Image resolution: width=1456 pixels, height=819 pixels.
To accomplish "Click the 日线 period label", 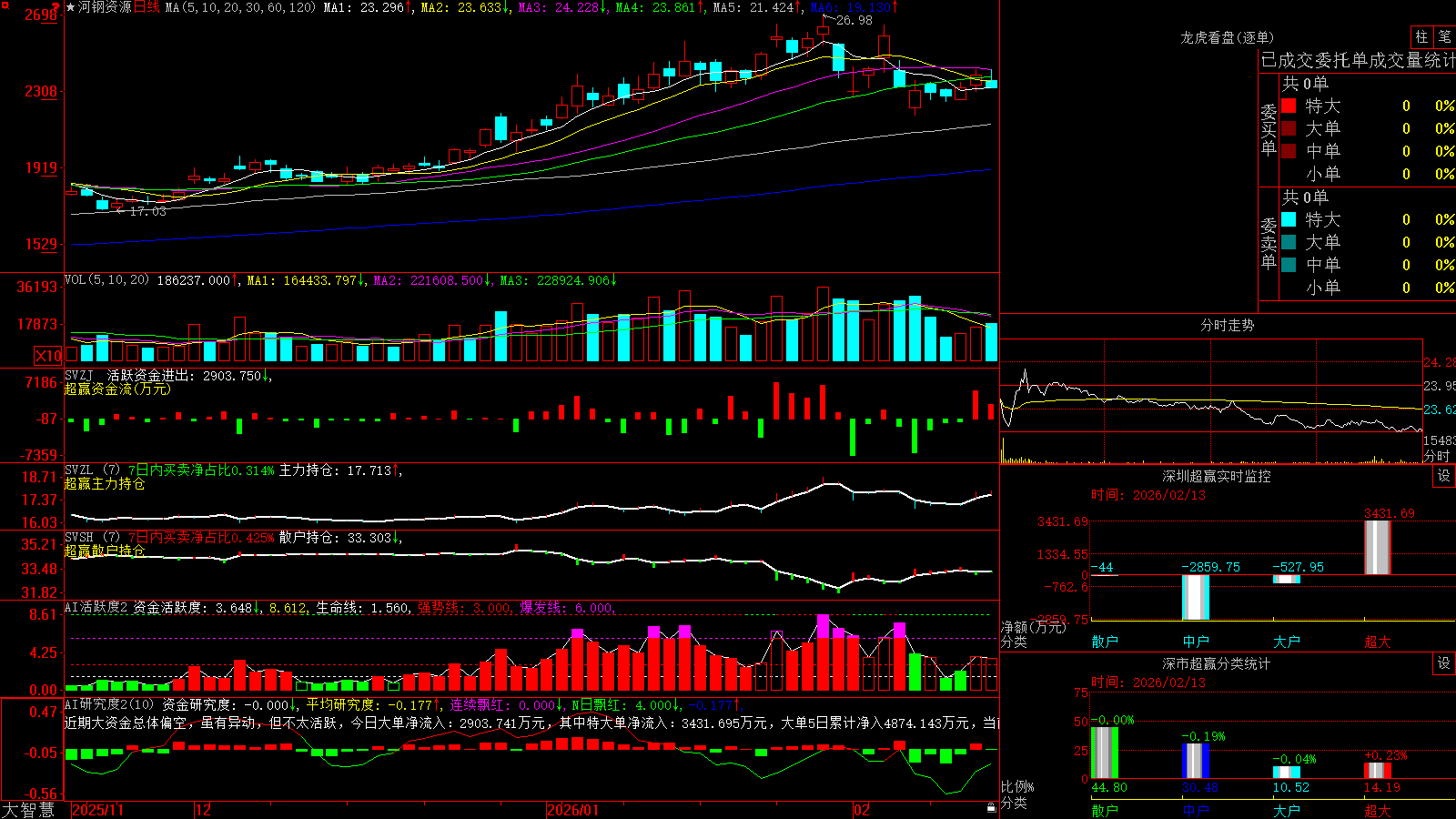I will [147, 7].
